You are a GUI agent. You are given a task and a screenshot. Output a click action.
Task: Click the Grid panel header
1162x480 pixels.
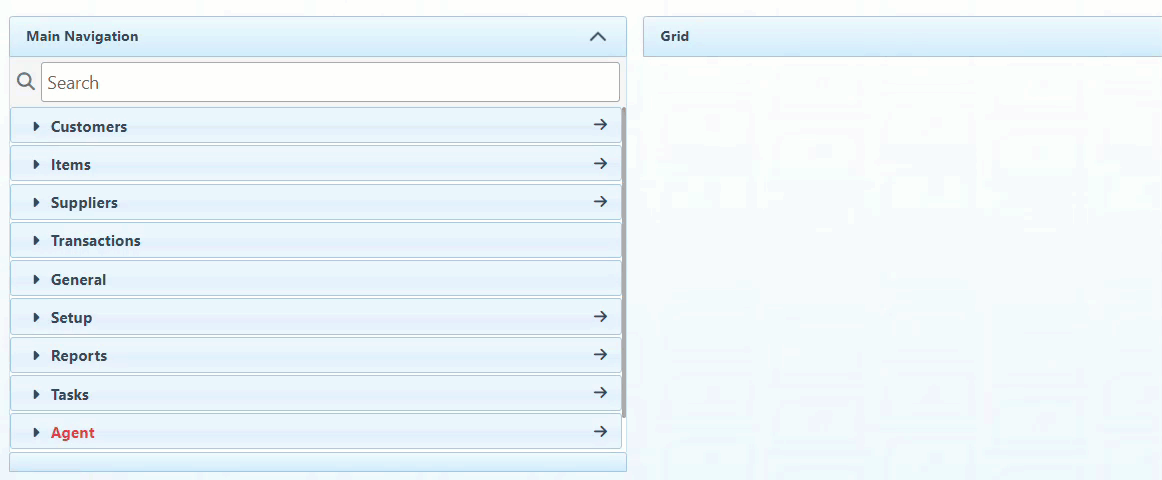point(900,37)
